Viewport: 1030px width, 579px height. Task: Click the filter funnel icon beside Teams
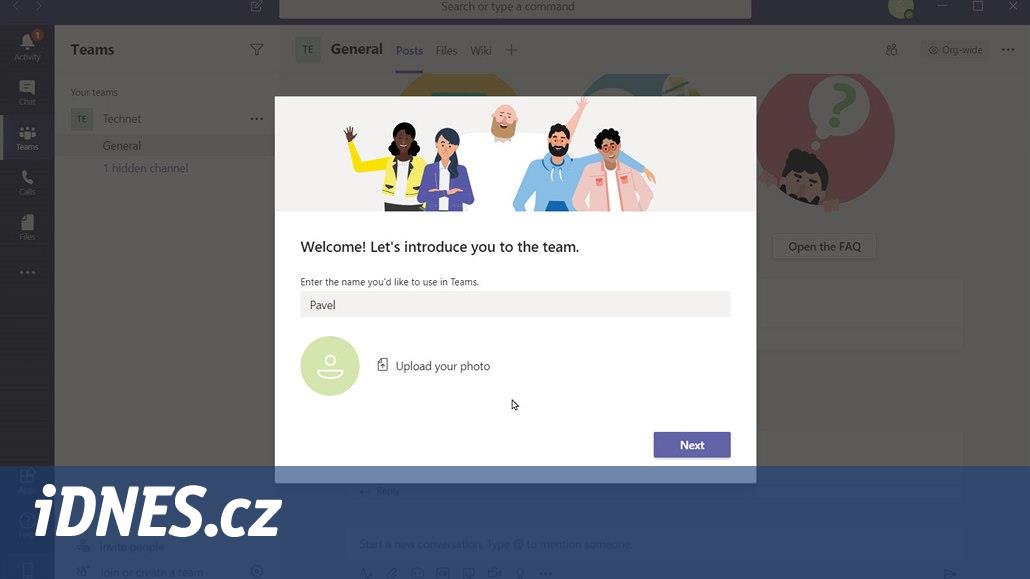tap(256, 50)
